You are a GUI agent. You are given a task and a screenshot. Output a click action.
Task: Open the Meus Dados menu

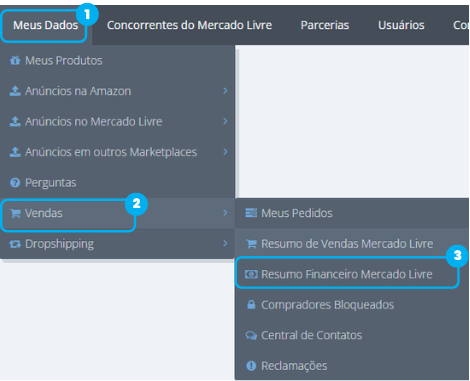click(46, 25)
